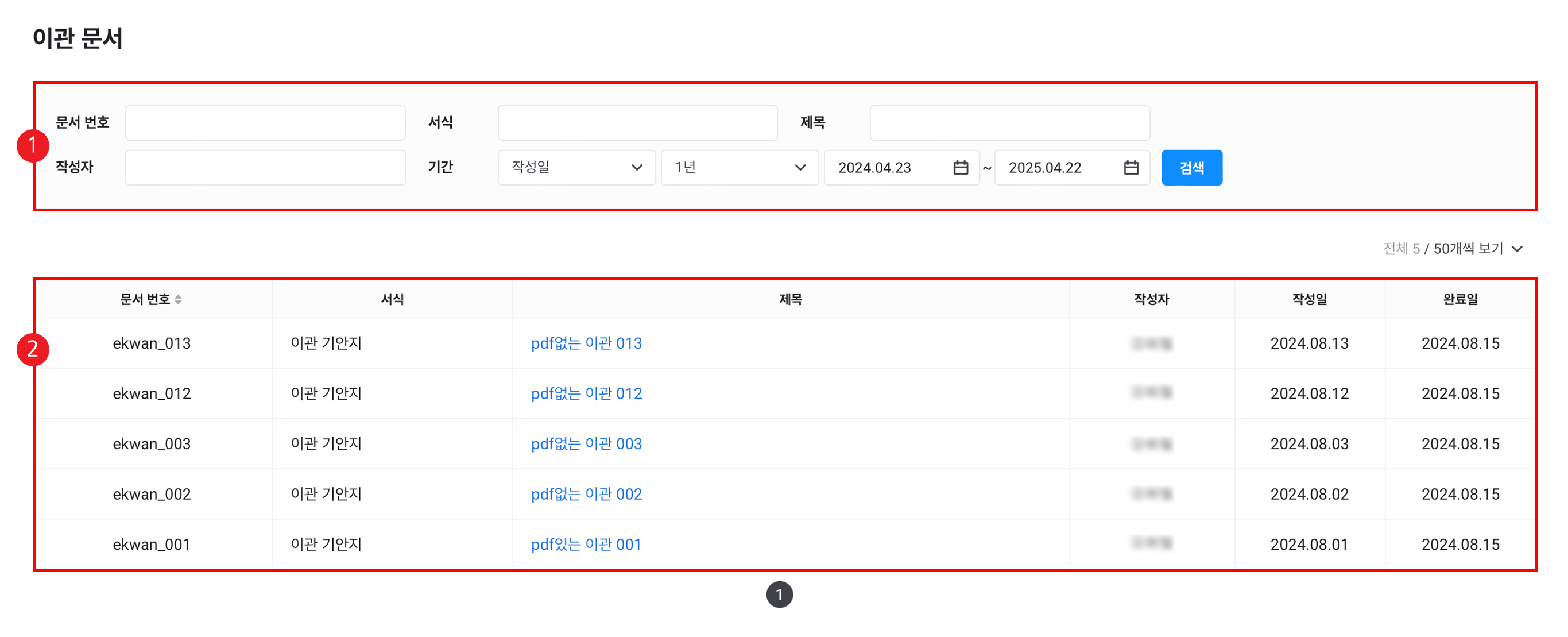The height and width of the screenshot is (637, 1568).
Task: Open link pdf없는 이관 012
Action: (586, 393)
